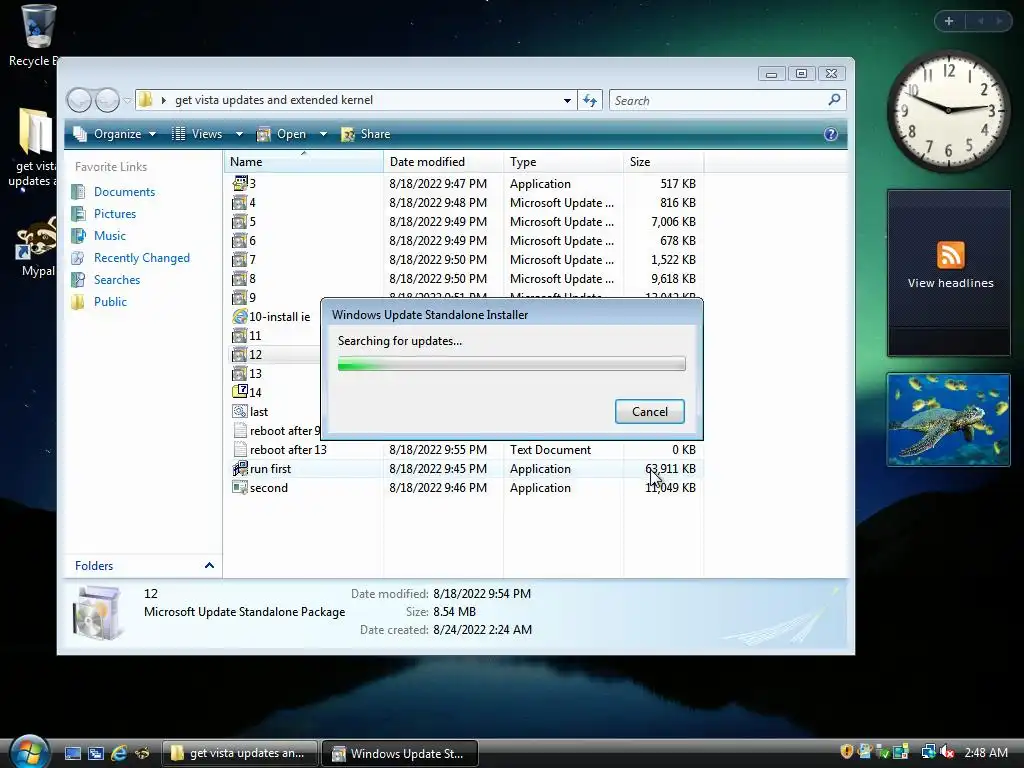Screen dimensions: 1024x768
Task: Click the Explorer Forward navigation button
Action: 108,100
